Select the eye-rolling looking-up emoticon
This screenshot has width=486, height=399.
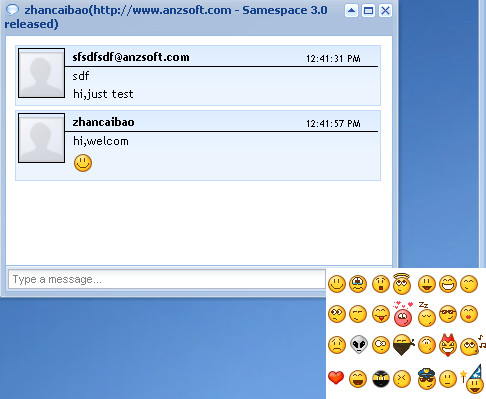[x=426, y=345]
